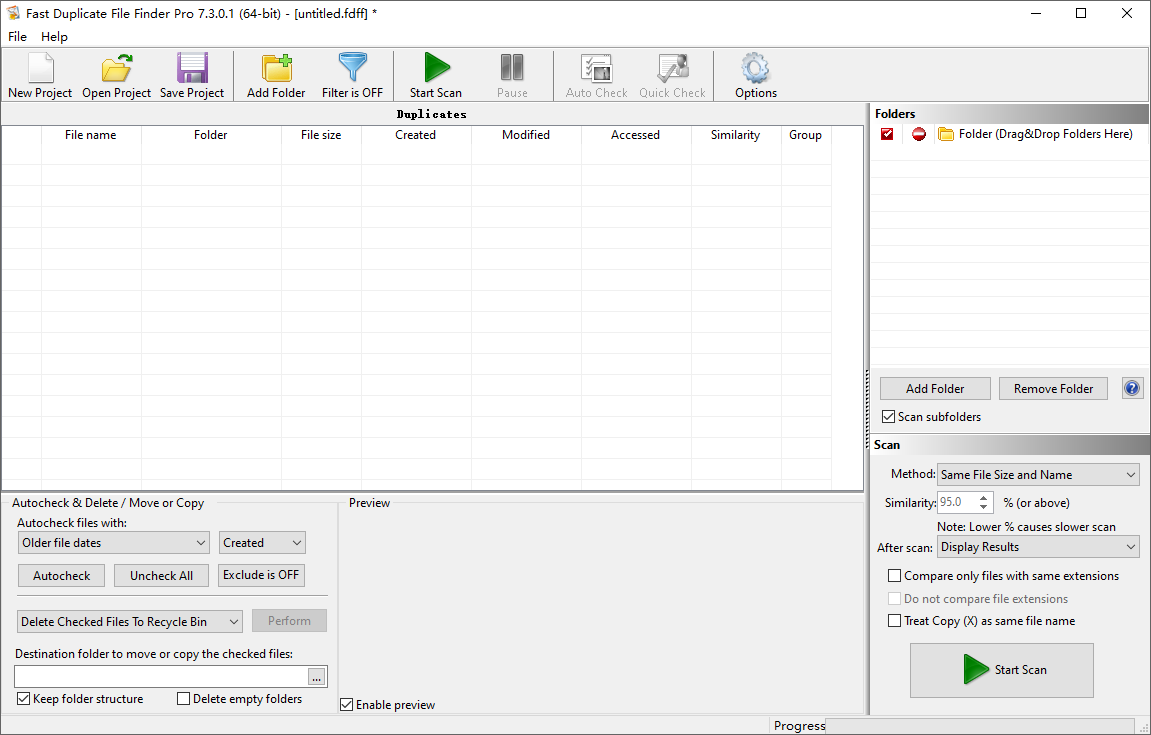Image resolution: width=1151 pixels, height=735 pixels.
Task: Click the Duplicates panel title
Action: pos(432,115)
